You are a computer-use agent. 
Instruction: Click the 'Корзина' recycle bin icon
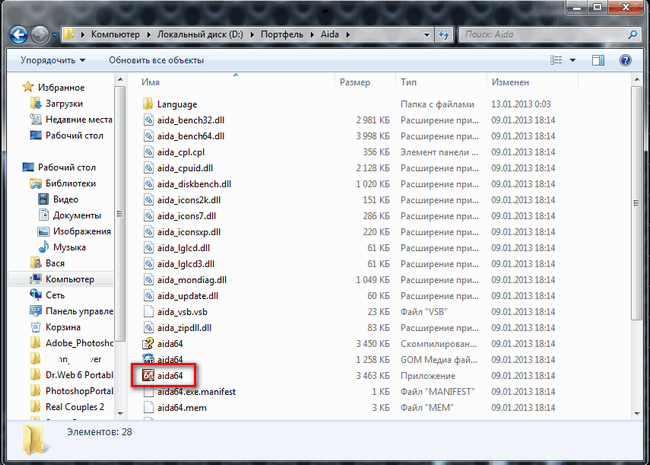point(36,327)
